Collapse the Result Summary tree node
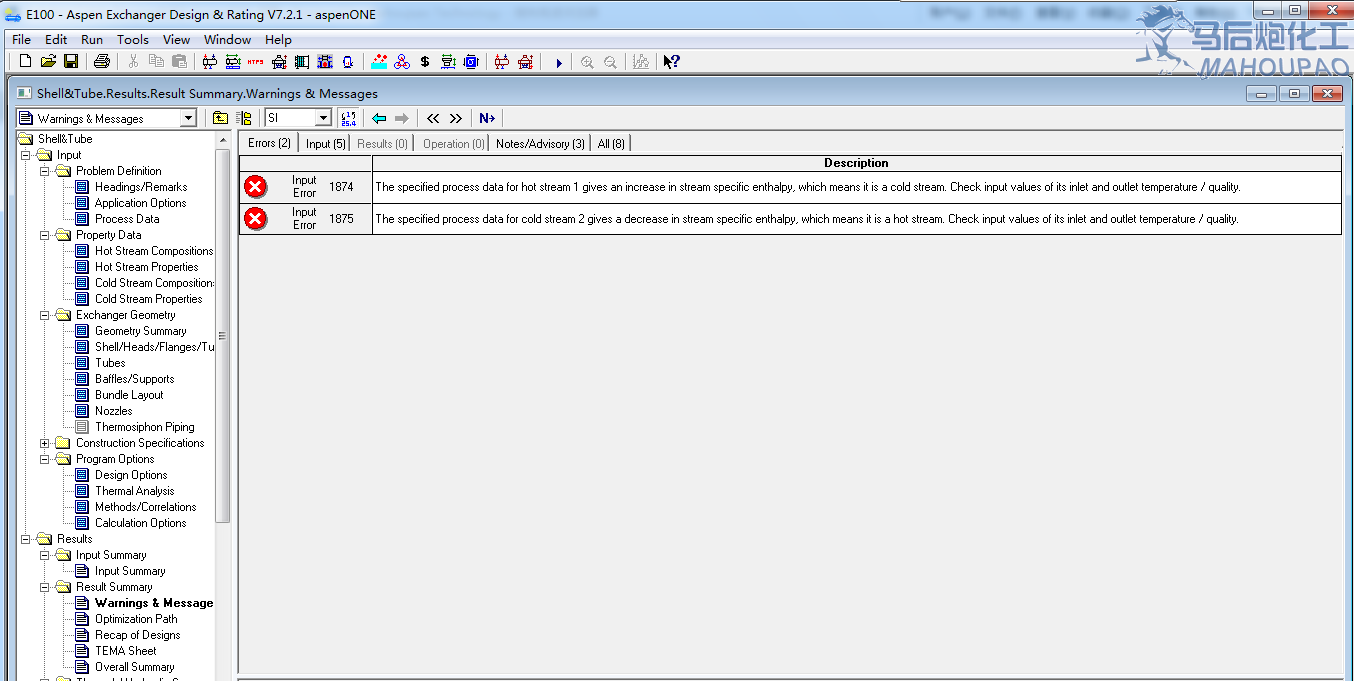This screenshot has width=1354, height=681. [x=45, y=587]
